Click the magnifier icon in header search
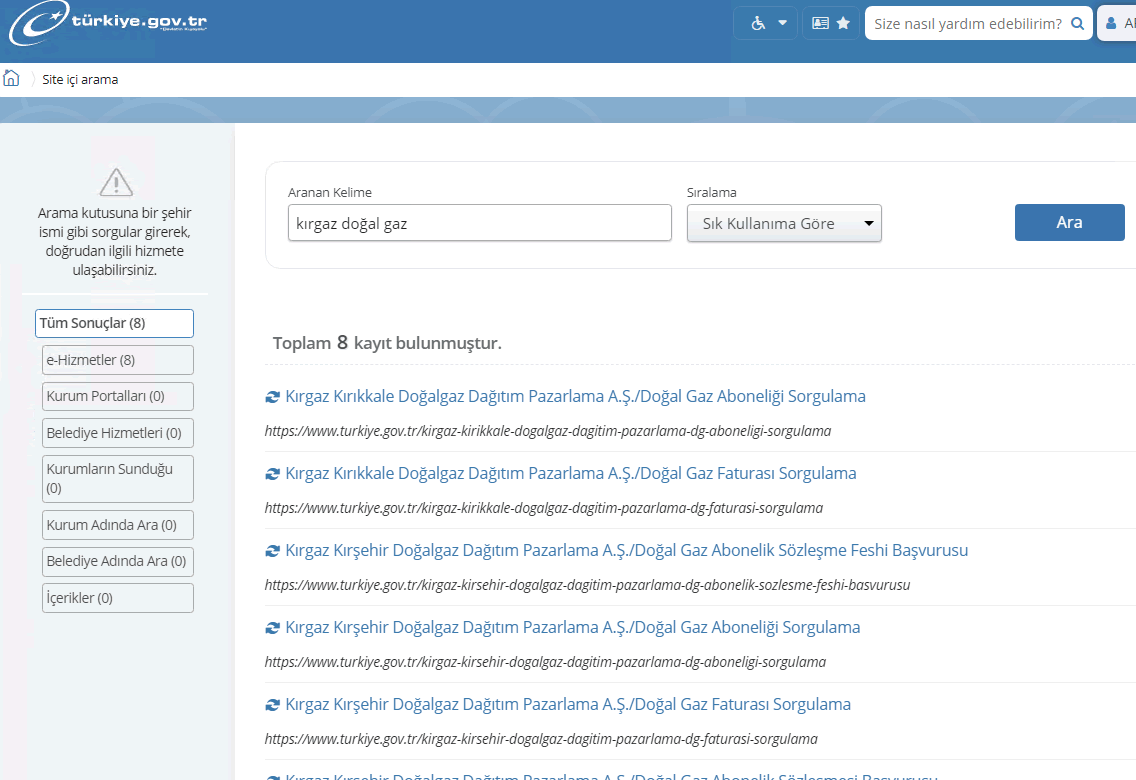Viewport: 1136px width, 780px height. coord(1077,23)
